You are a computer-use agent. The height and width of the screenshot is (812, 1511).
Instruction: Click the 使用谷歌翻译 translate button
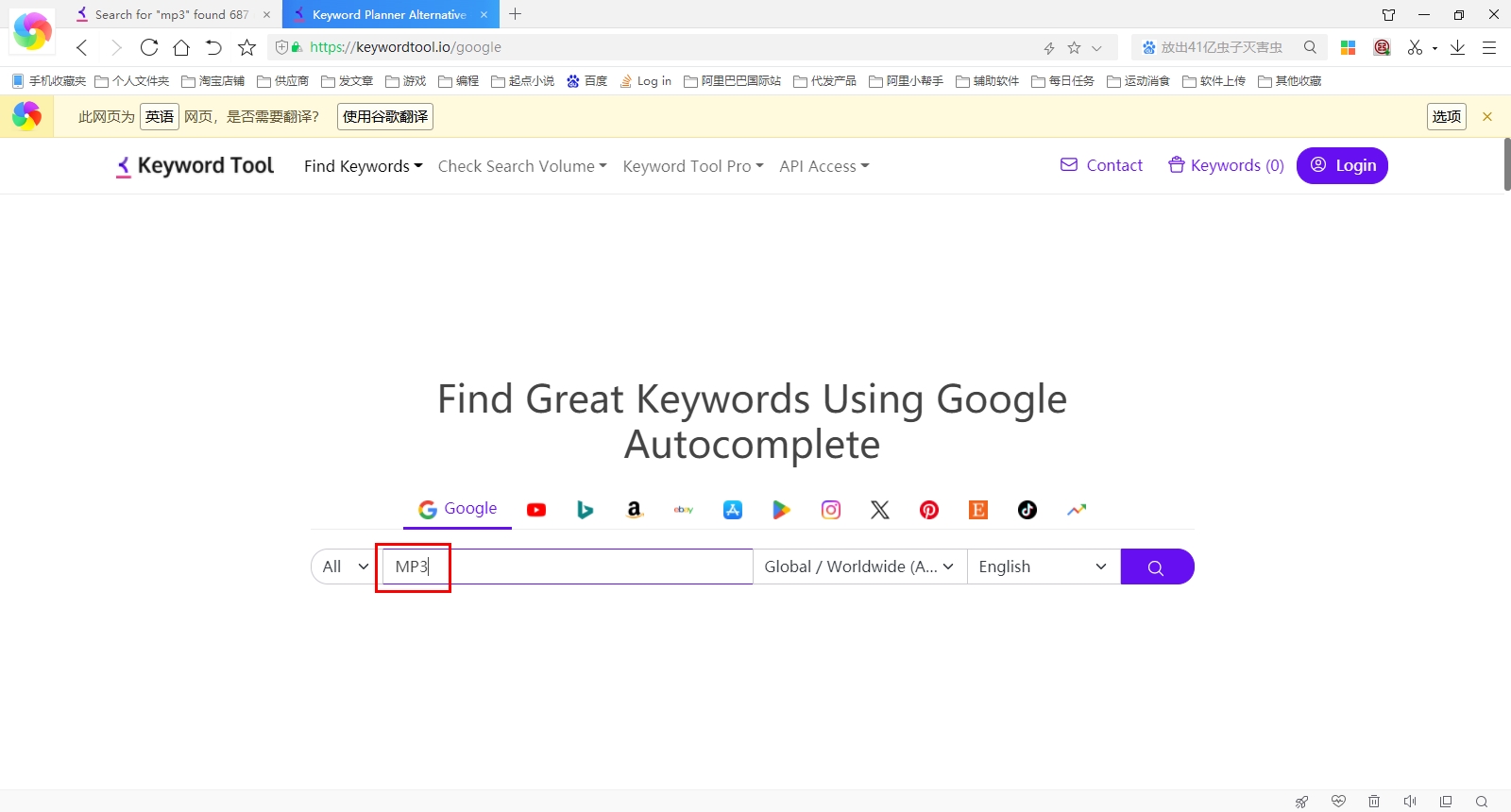385,116
